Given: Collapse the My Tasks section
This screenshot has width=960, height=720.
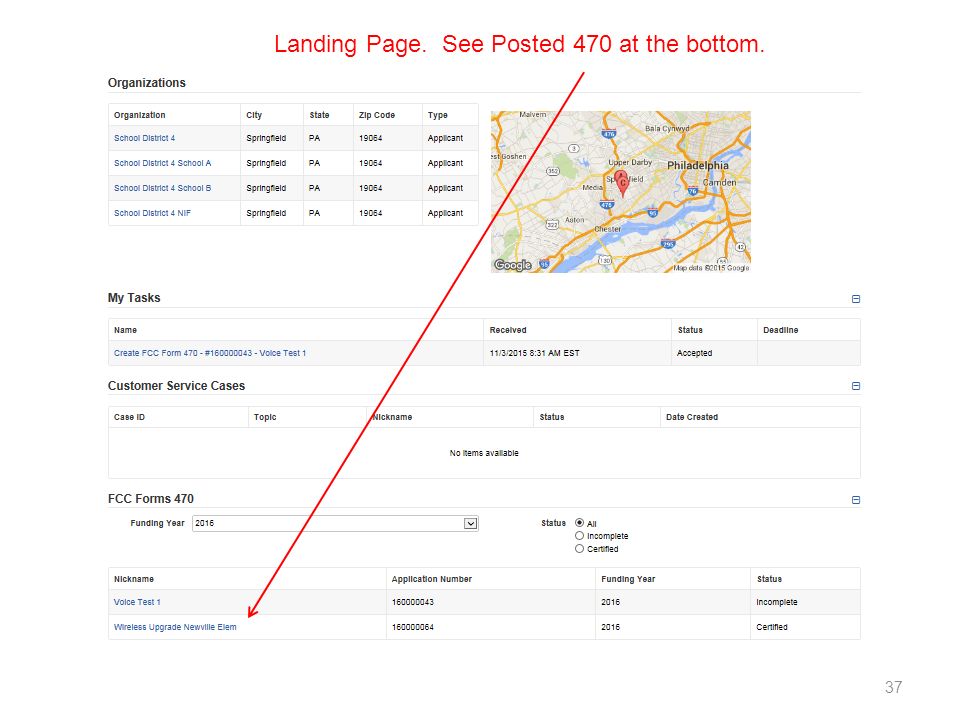Looking at the screenshot, I should (x=856, y=299).
